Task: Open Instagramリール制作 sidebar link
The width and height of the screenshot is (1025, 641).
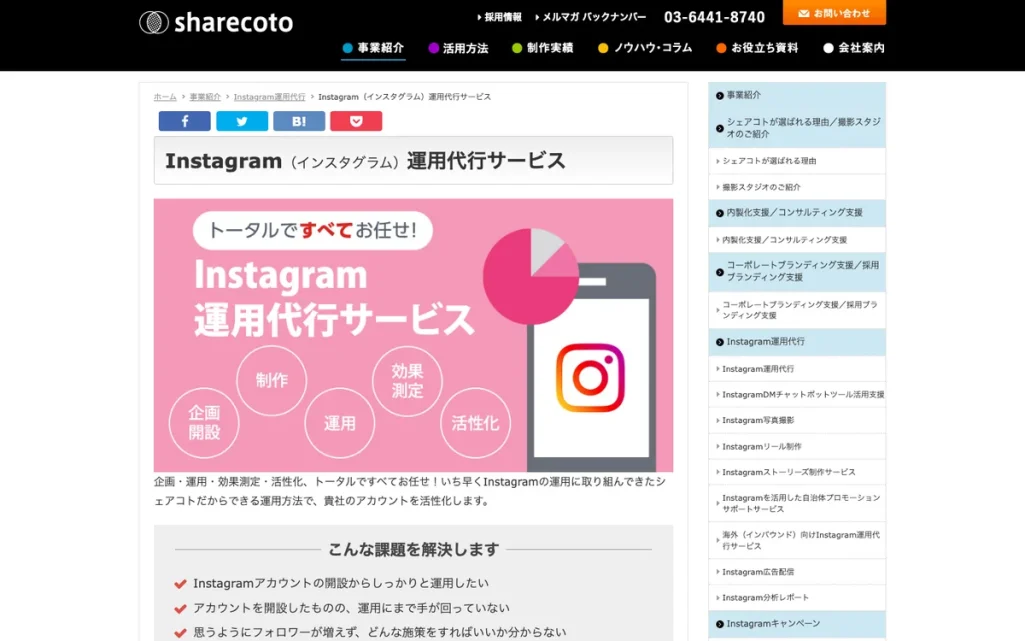Action: [x=797, y=446]
